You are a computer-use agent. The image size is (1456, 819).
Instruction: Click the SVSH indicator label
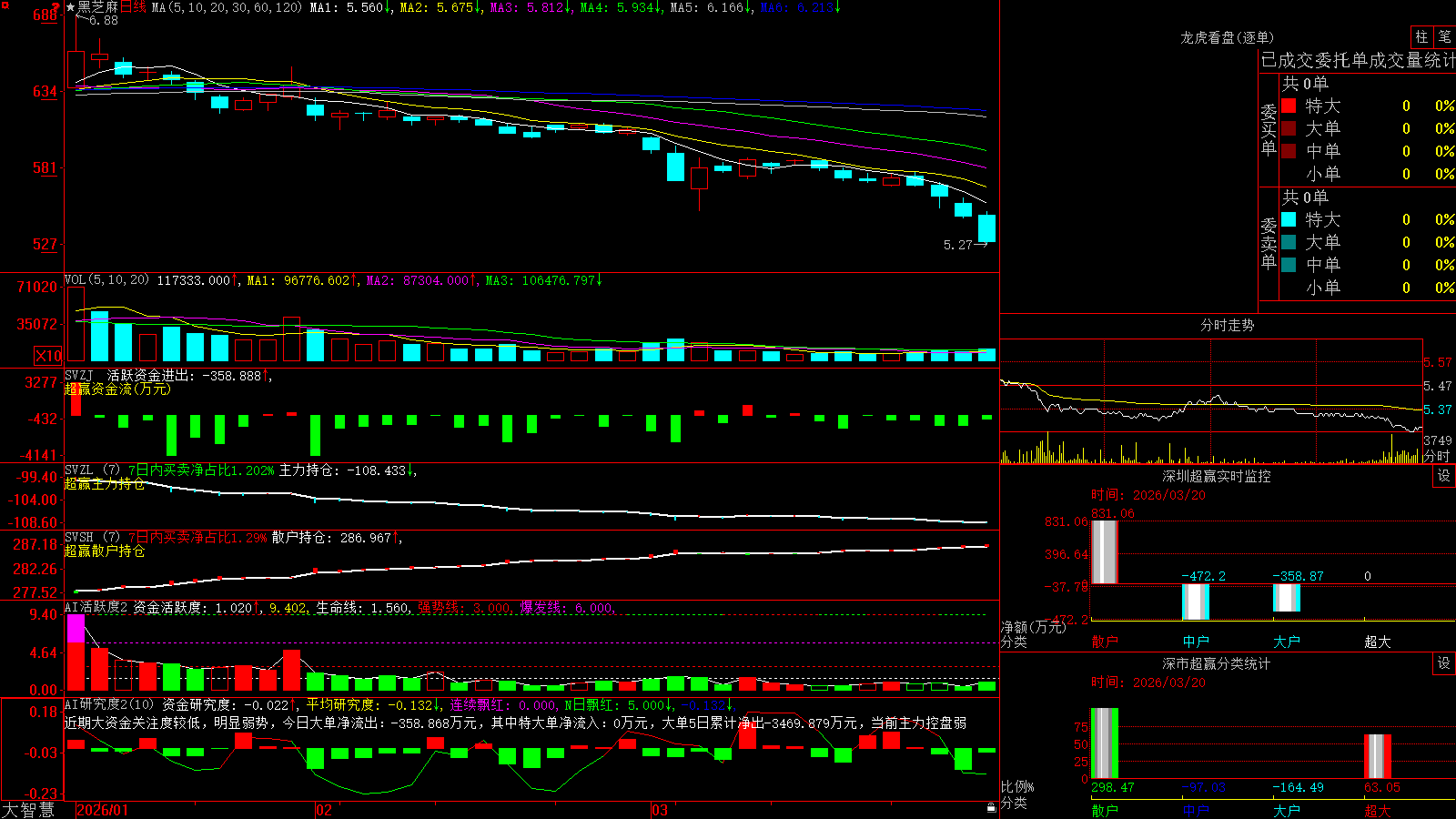[x=79, y=537]
